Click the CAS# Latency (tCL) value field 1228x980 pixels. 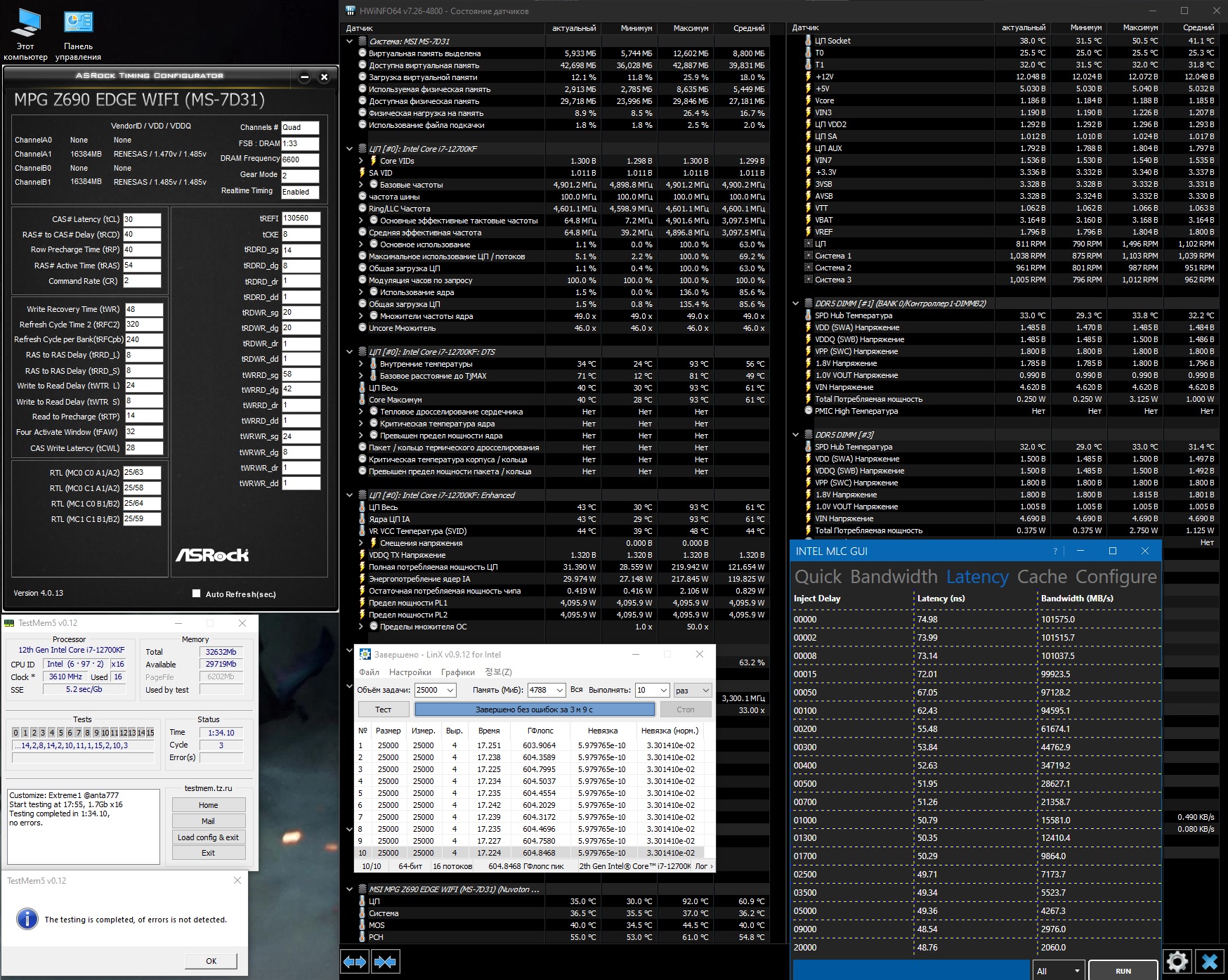(x=142, y=219)
